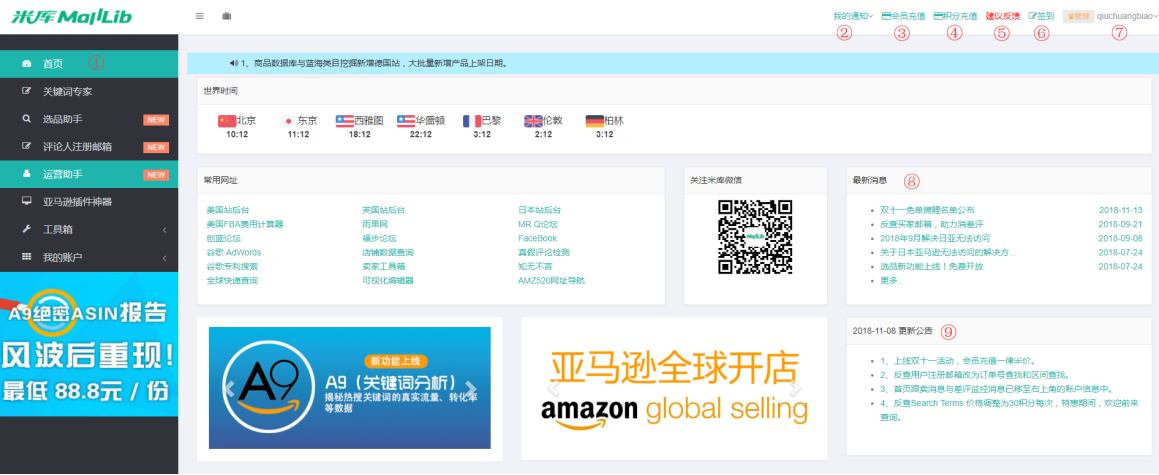1159x475 pixels.
Task: Click 会员充值 in the top bar
Action: pos(903,16)
